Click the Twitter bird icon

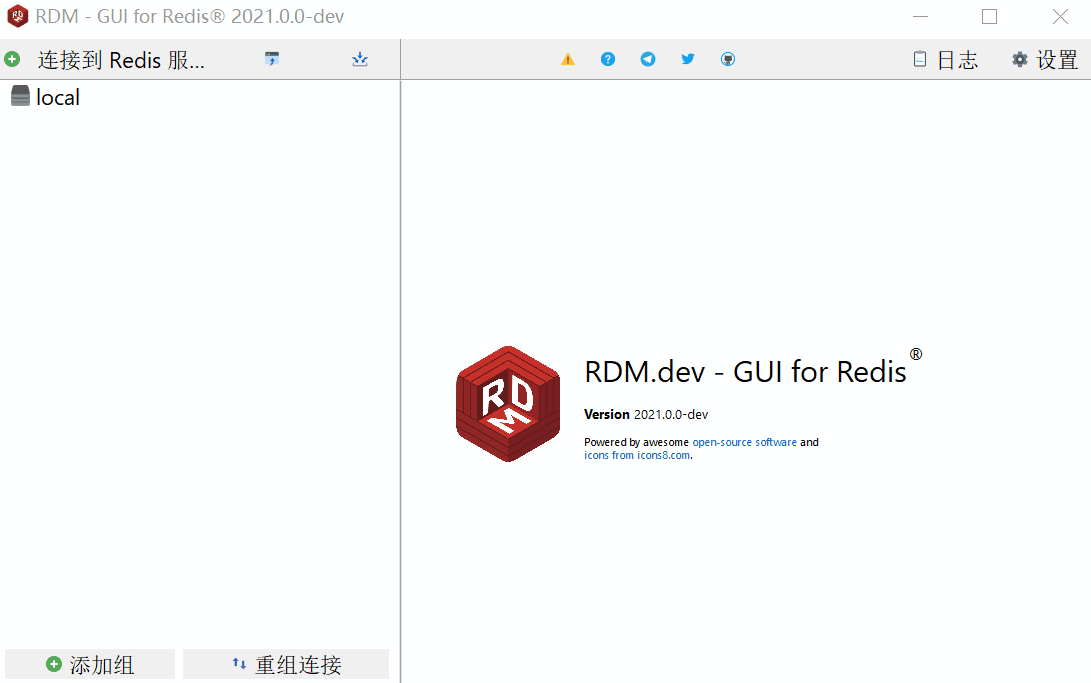(688, 60)
